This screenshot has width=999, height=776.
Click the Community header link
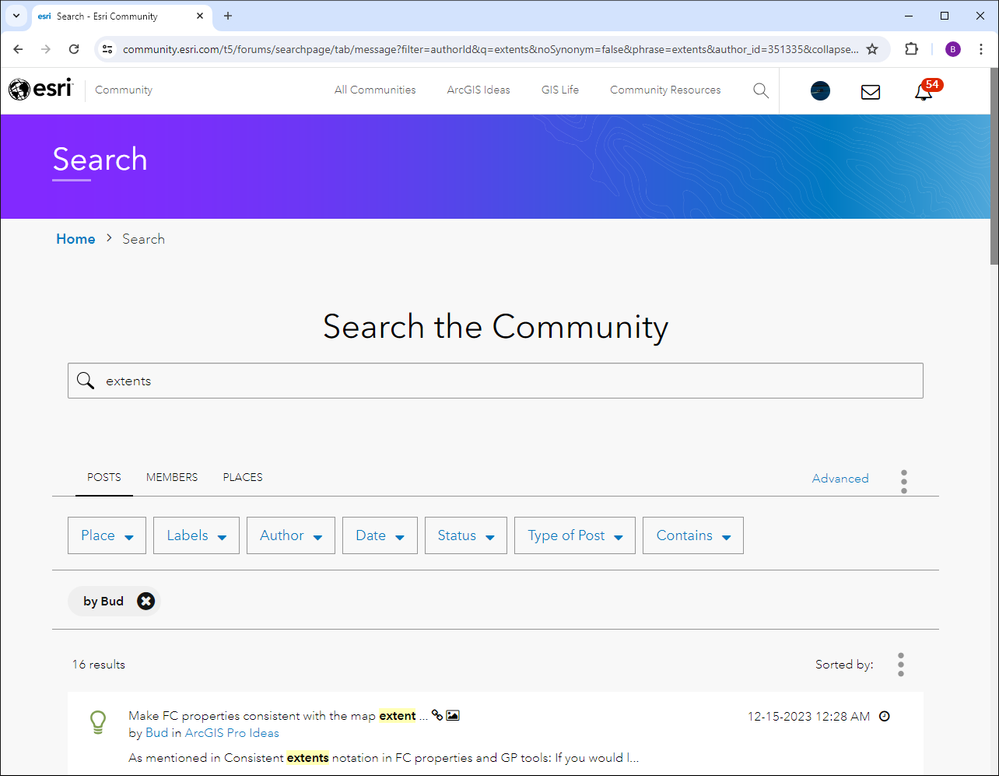pyautogui.click(x=124, y=90)
